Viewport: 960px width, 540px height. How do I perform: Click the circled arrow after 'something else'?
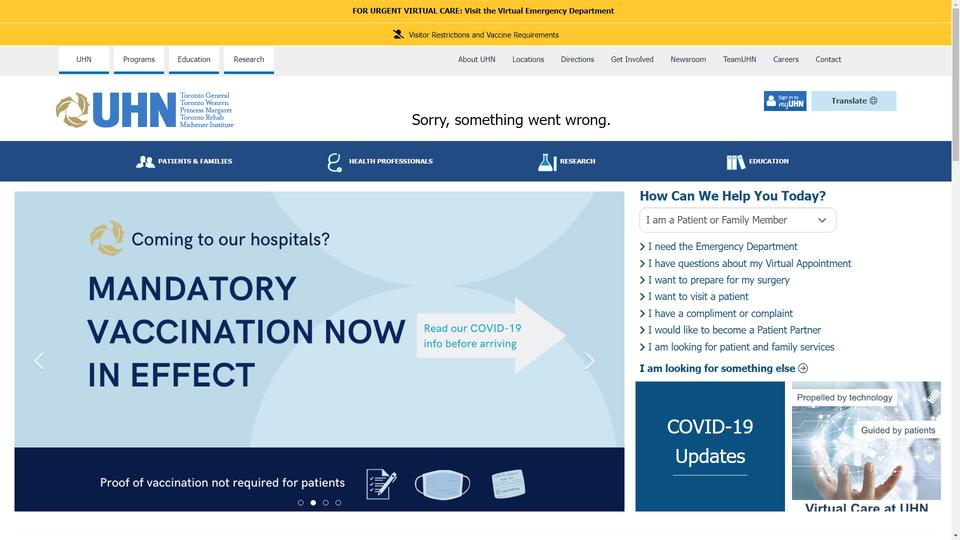(x=803, y=369)
